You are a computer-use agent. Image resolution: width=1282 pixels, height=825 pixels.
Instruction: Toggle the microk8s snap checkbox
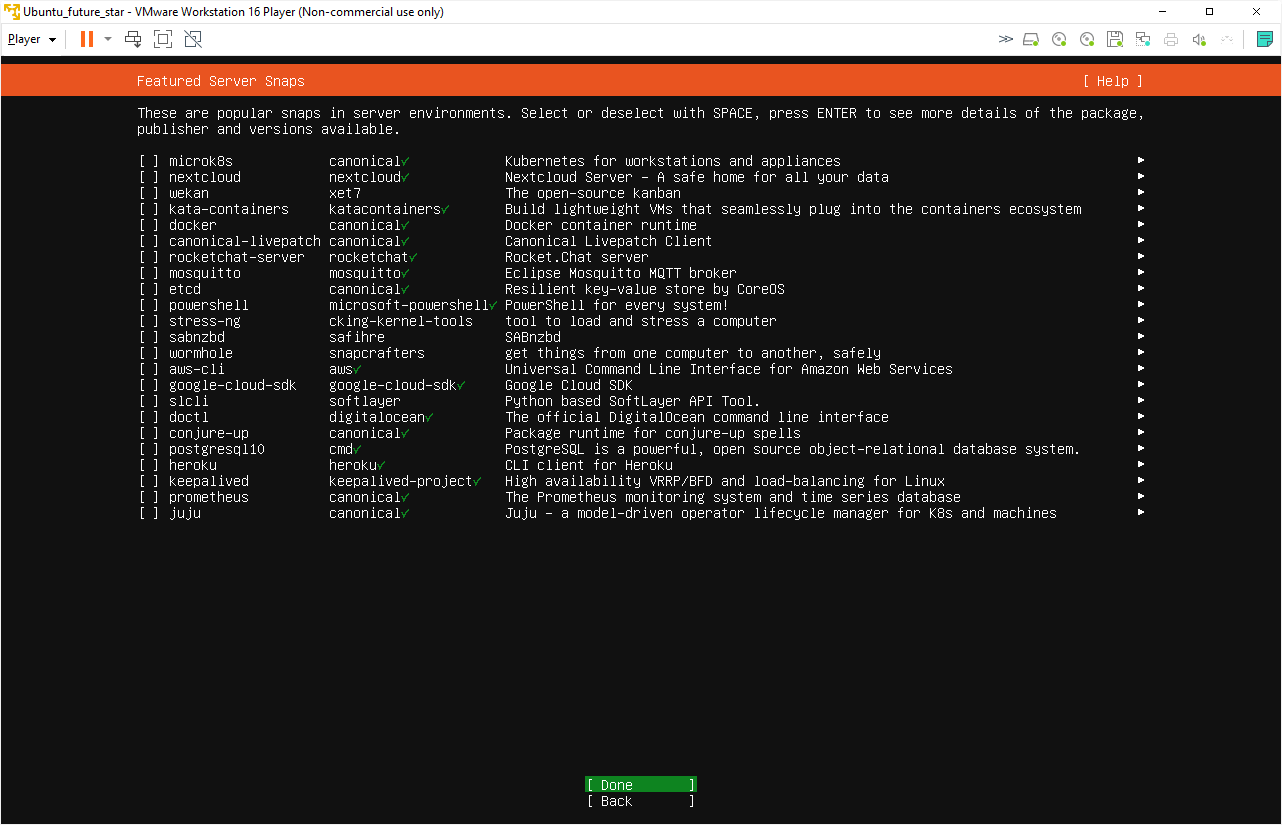(149, 161)
